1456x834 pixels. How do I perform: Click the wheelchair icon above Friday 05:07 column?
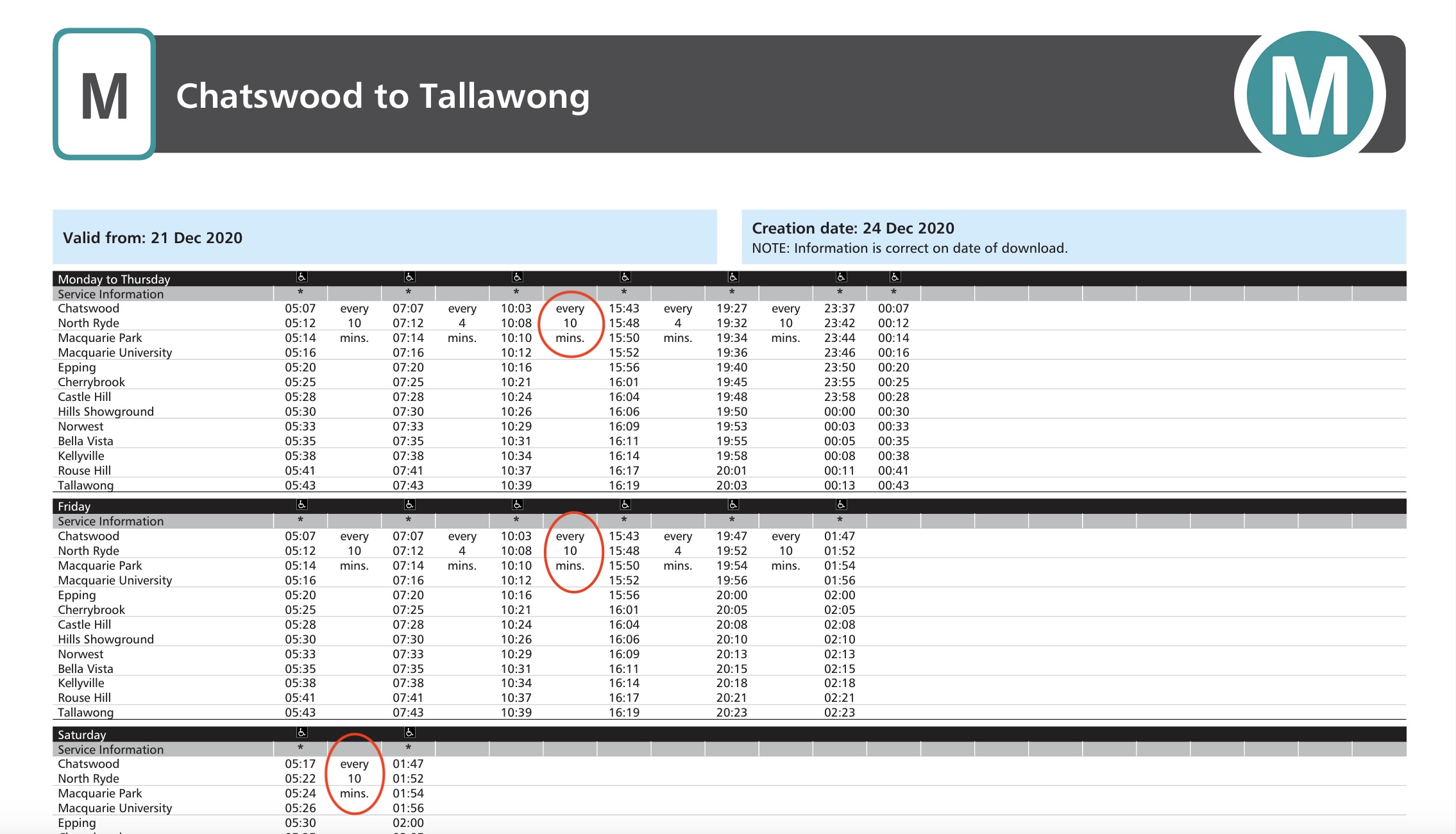coord(301,505)
